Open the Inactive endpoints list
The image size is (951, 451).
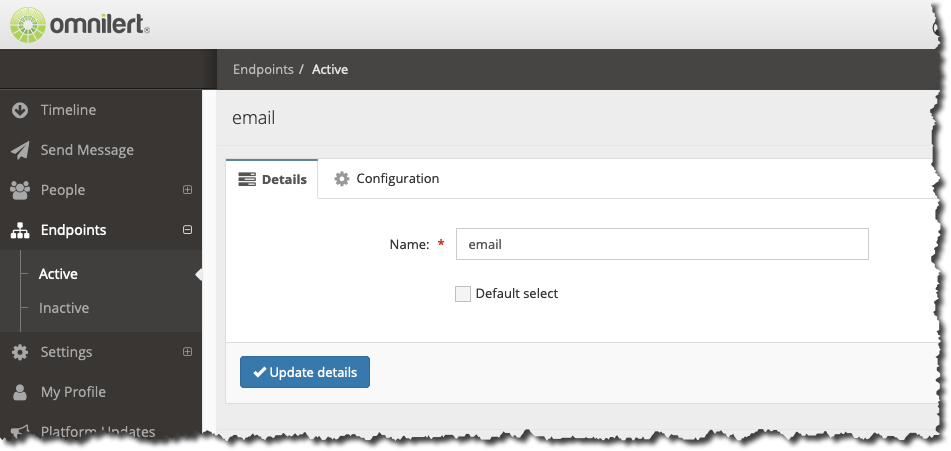64,308
